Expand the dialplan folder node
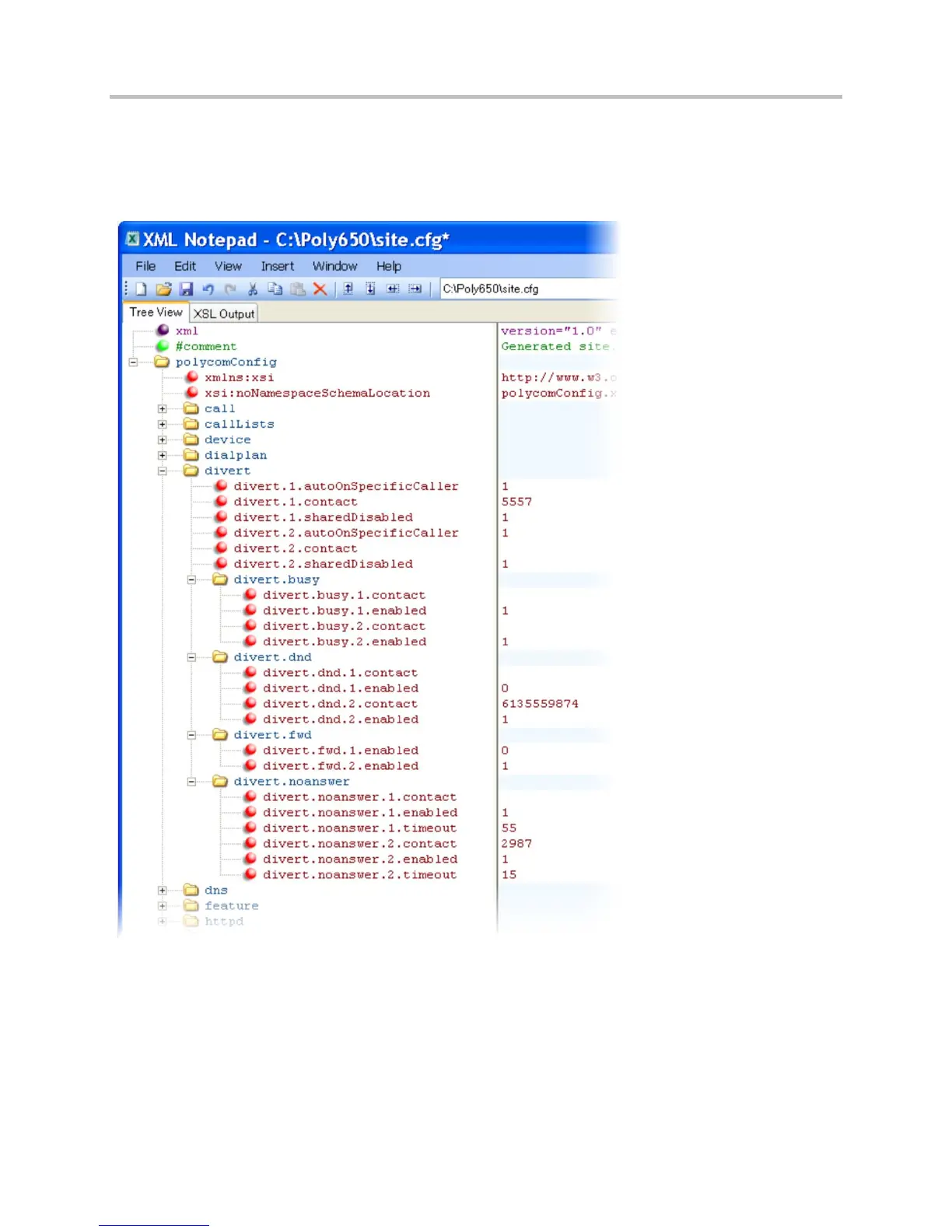Screen dimensions: 952x1232 pyautogui.click(x=163, y=455)
